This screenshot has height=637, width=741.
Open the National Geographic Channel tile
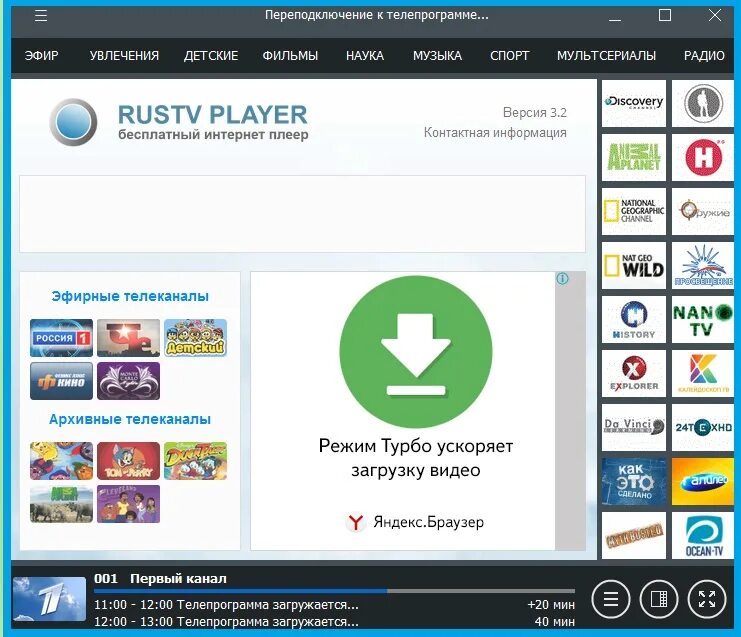click(634, 211)
